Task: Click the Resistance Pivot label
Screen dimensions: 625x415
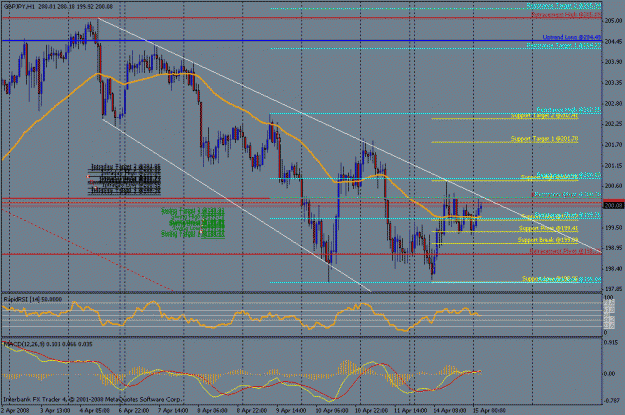Action: pos(567,195)
